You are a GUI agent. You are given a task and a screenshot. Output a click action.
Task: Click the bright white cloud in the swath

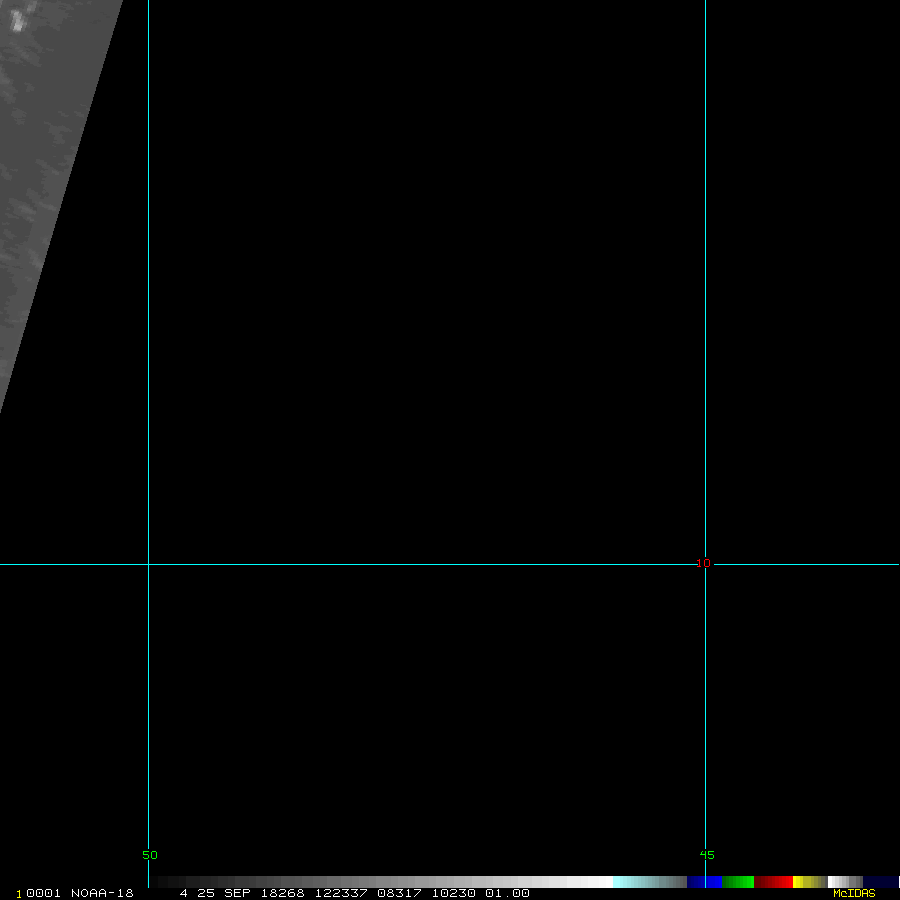17,22
